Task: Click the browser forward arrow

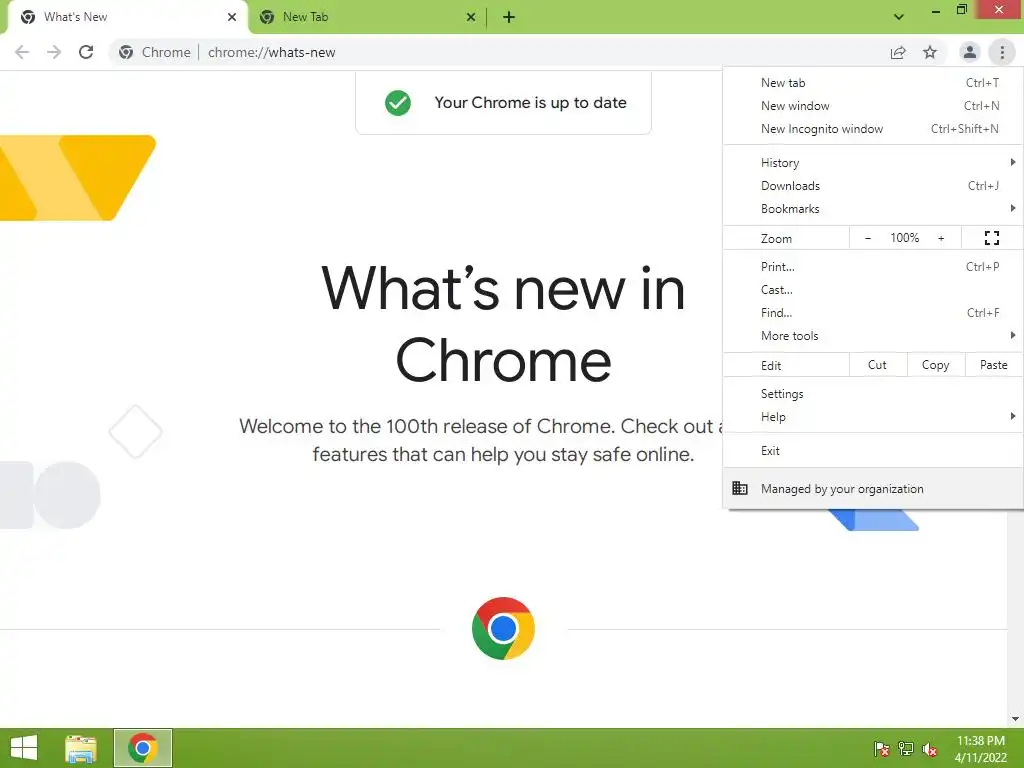Action: pyautogui.click(x=54, y=52)
